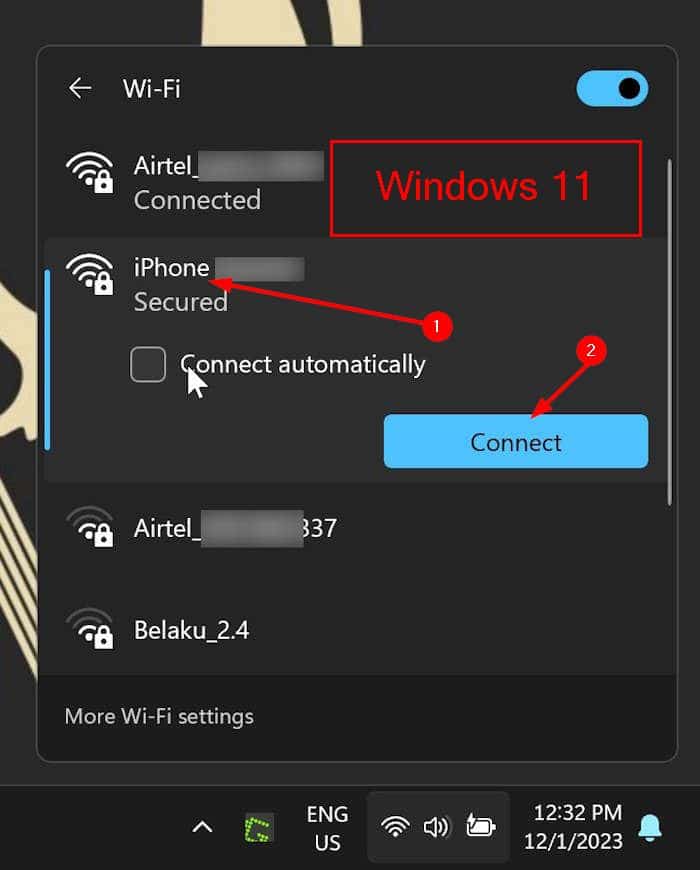This screenshot has height=870, width=700.
Task: Open notifications via the bell icon
Action: (650, 827)
